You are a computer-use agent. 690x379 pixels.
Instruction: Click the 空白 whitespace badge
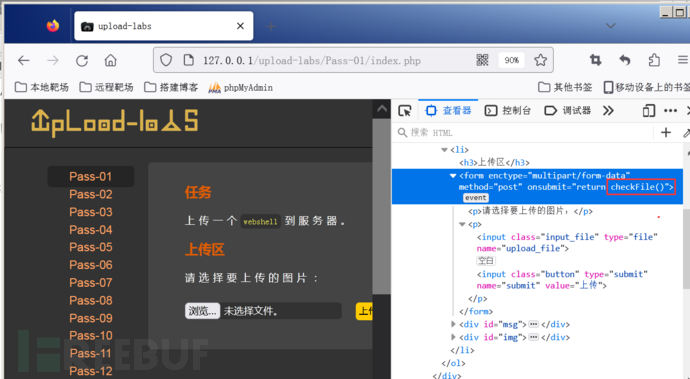(486, 261)
